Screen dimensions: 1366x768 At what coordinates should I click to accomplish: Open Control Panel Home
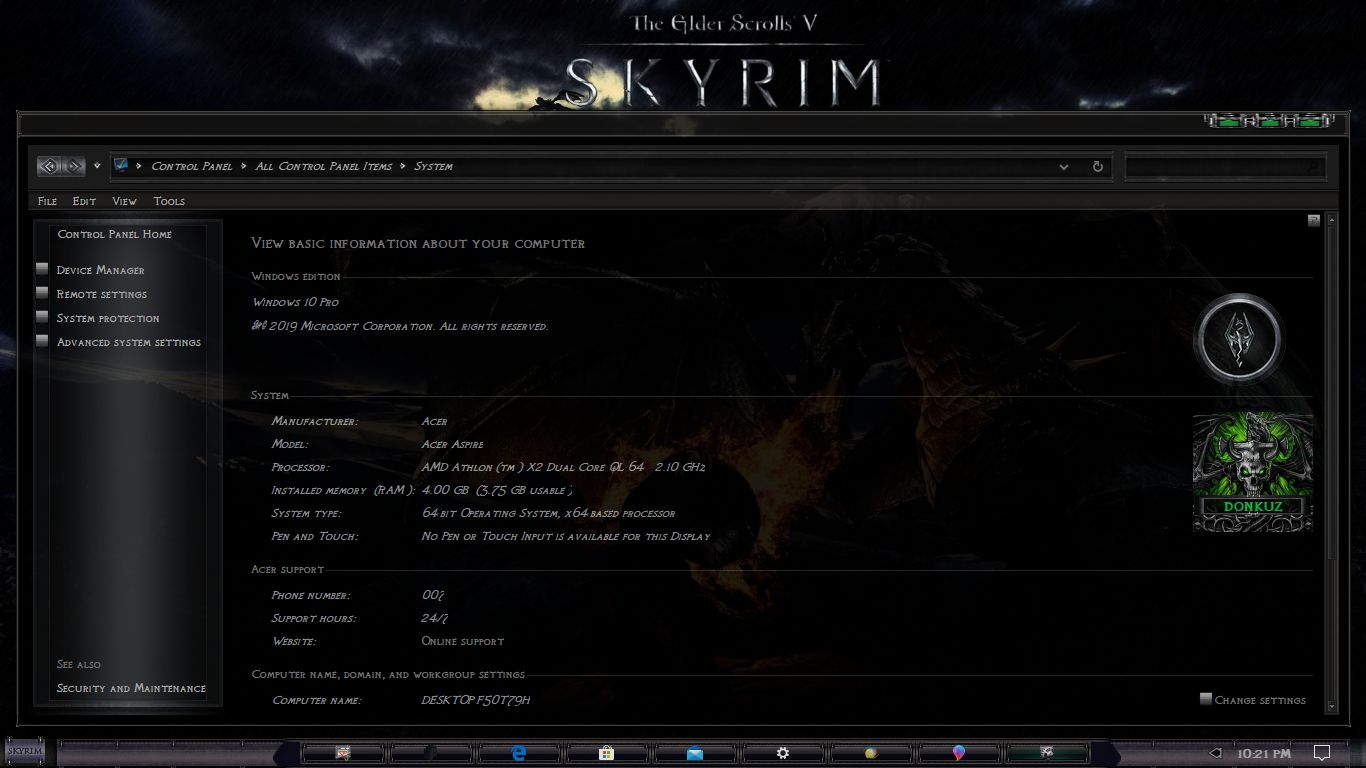pyautogui.click(x=115, y=234)
